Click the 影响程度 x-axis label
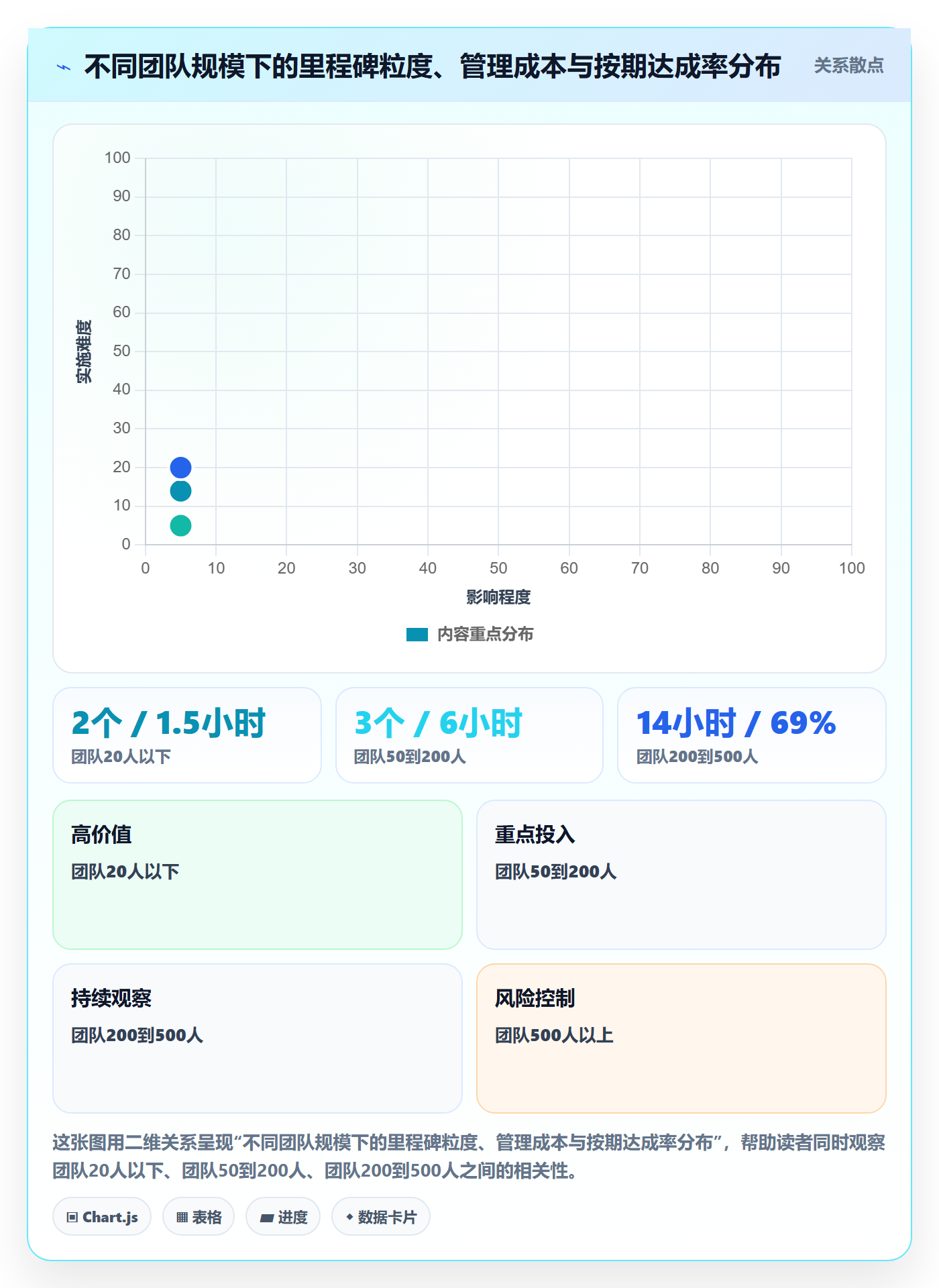This screenshot has width=939, height=1288. (498, 597)
